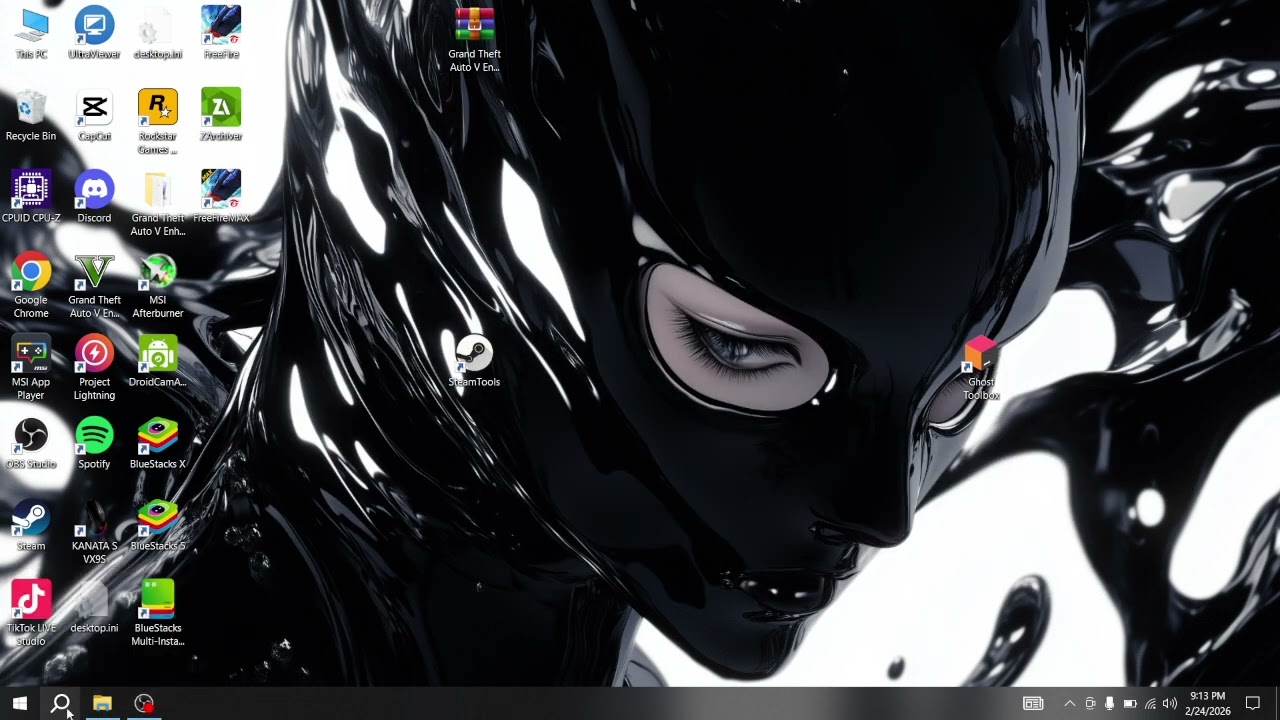The height and width of the screenshot is (720, 1280).
Task: Open CPUID CPU-Z shortcut
Action: coord(31,197)
